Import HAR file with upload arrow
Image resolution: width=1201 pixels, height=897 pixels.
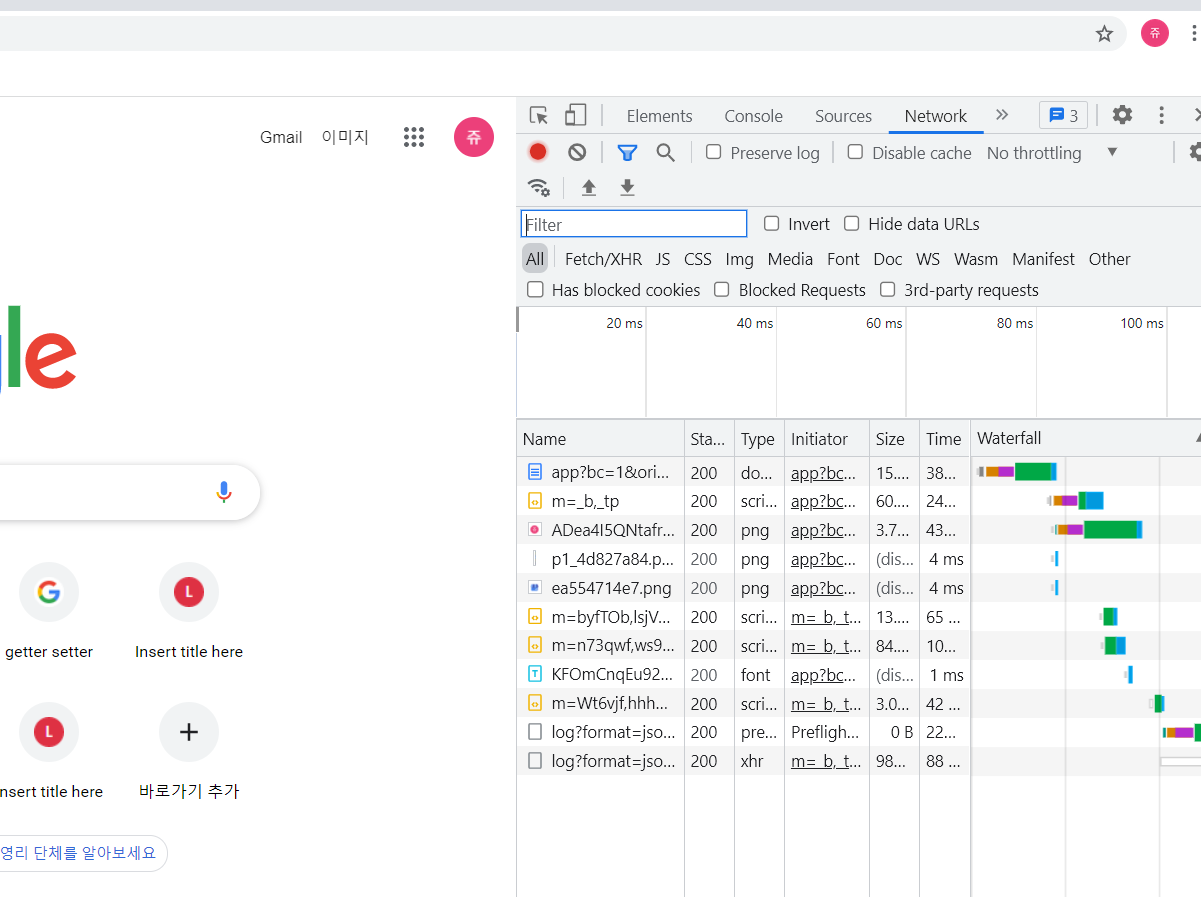click(589, 187)
